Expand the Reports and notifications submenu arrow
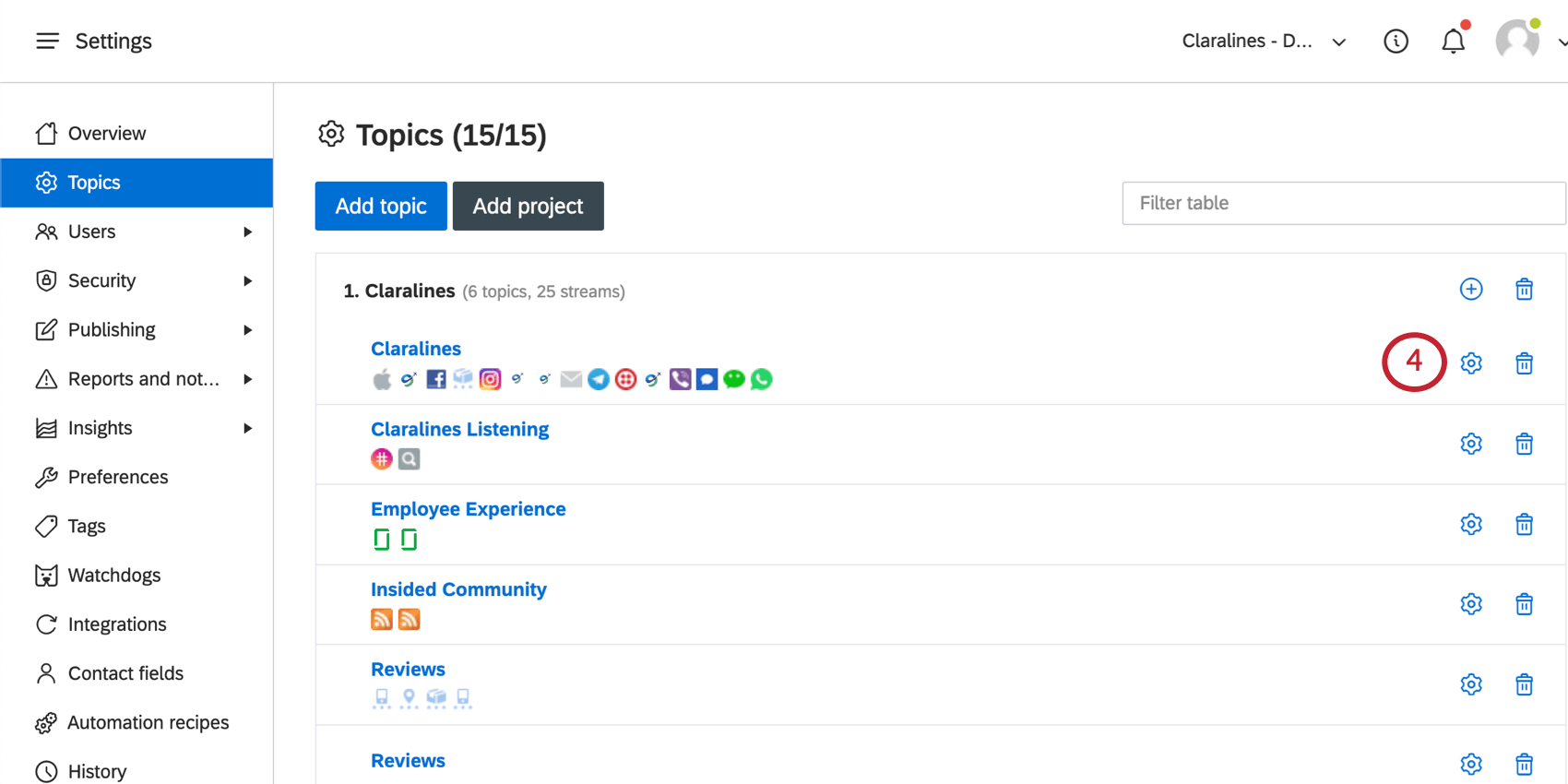This screenshot has width=1568, height=784. [x=247, y=379]
